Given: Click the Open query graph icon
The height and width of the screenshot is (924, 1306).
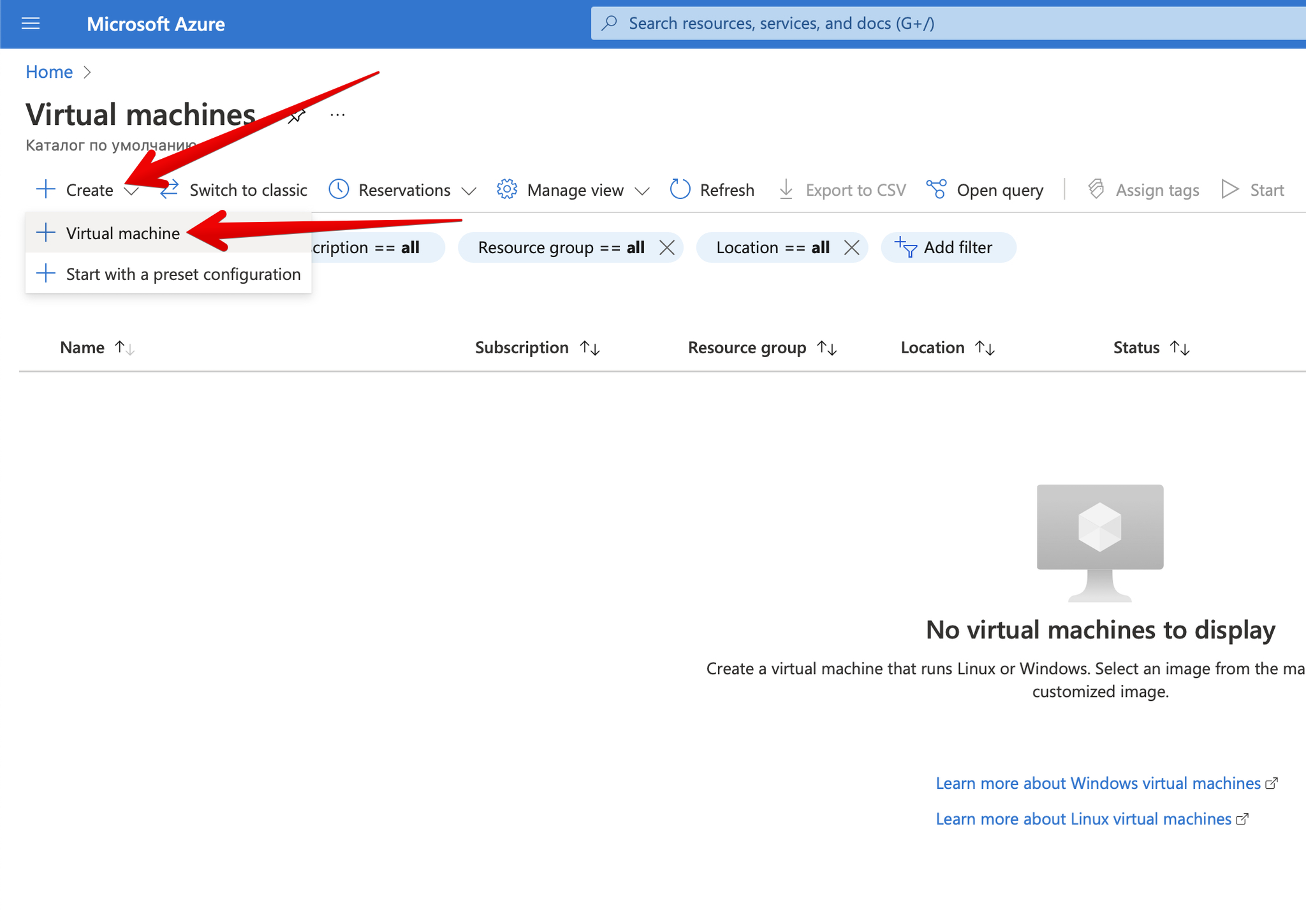Looking at the screenshot, I should coord(936,189).
